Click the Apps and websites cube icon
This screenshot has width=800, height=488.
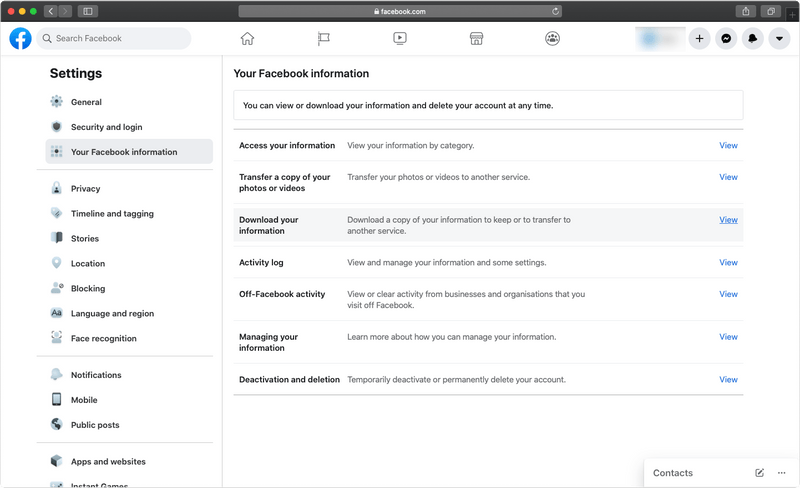pyautogui.click(x=57, y=461)
